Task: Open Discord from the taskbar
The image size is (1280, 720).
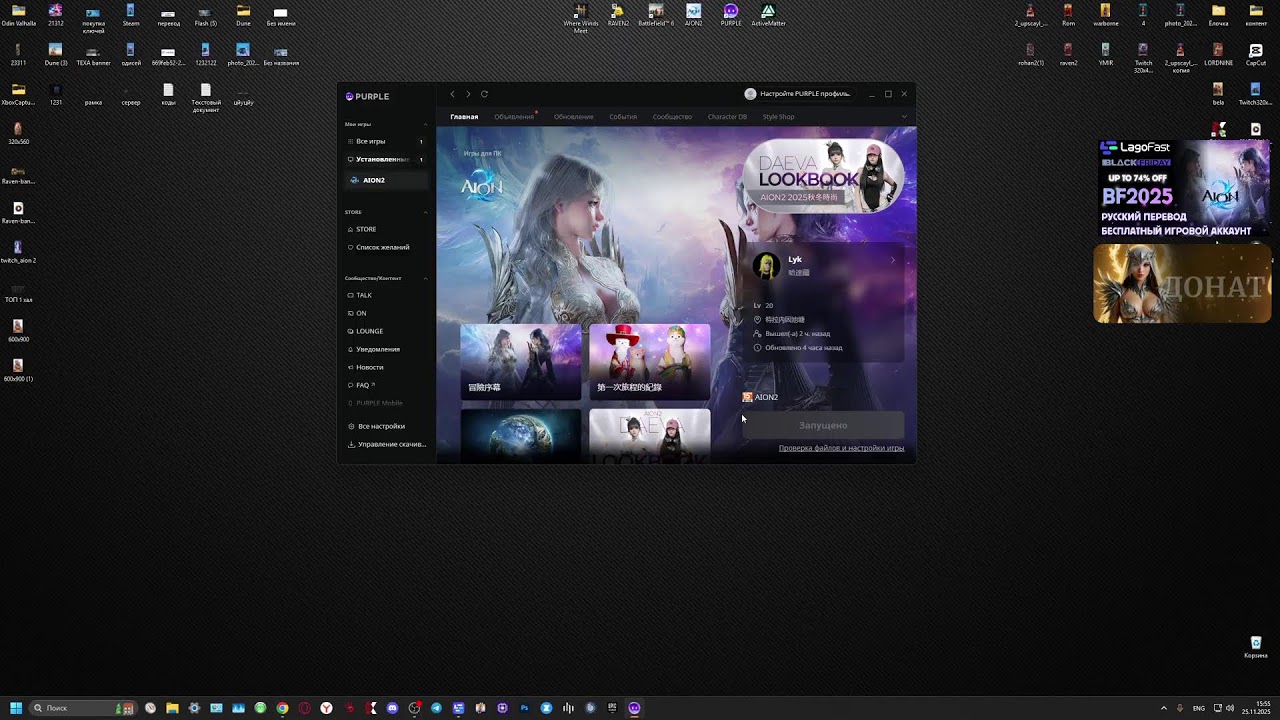Action: 392,708
